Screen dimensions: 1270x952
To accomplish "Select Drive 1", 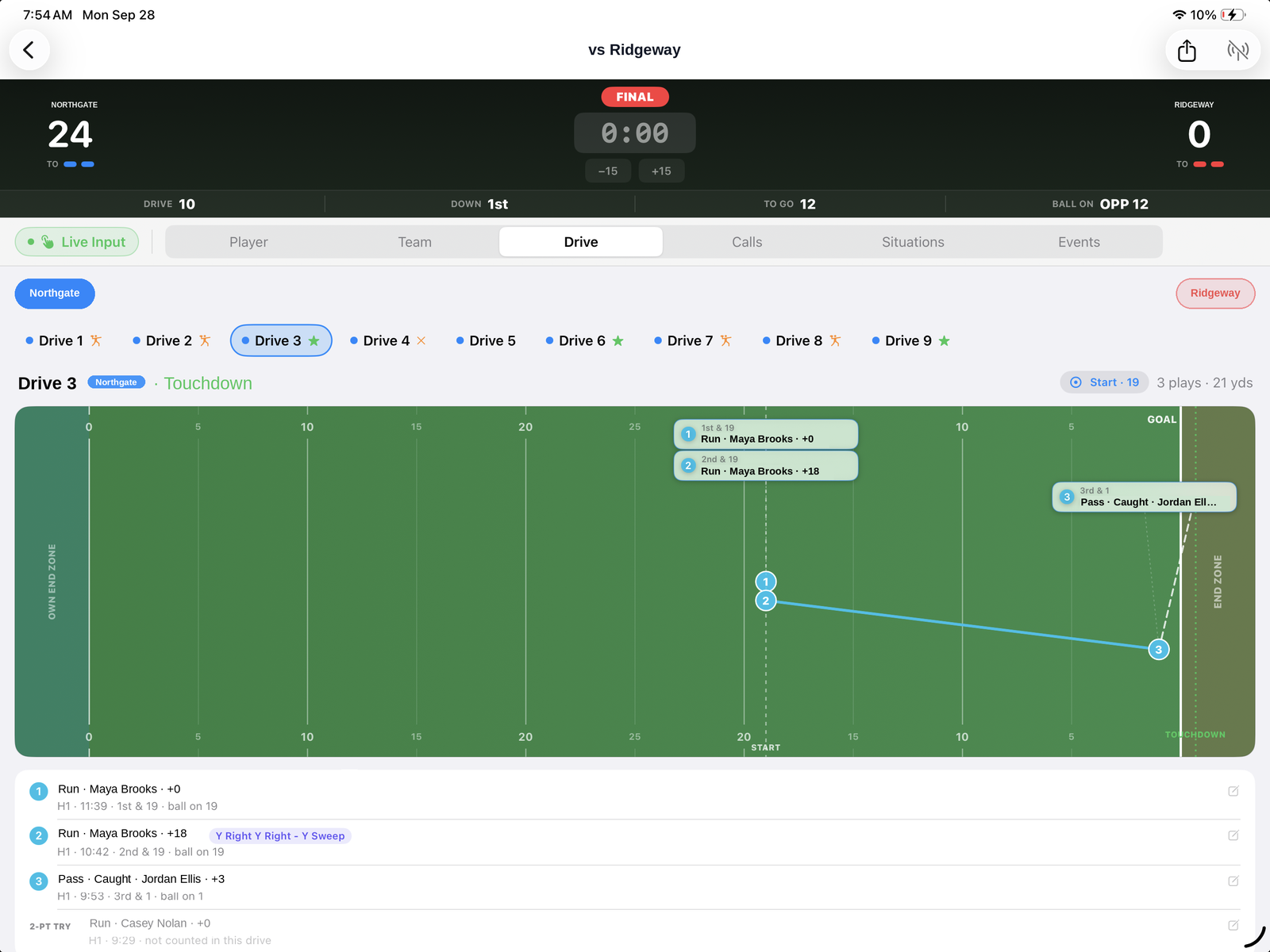I will click(x=63, y=340).
